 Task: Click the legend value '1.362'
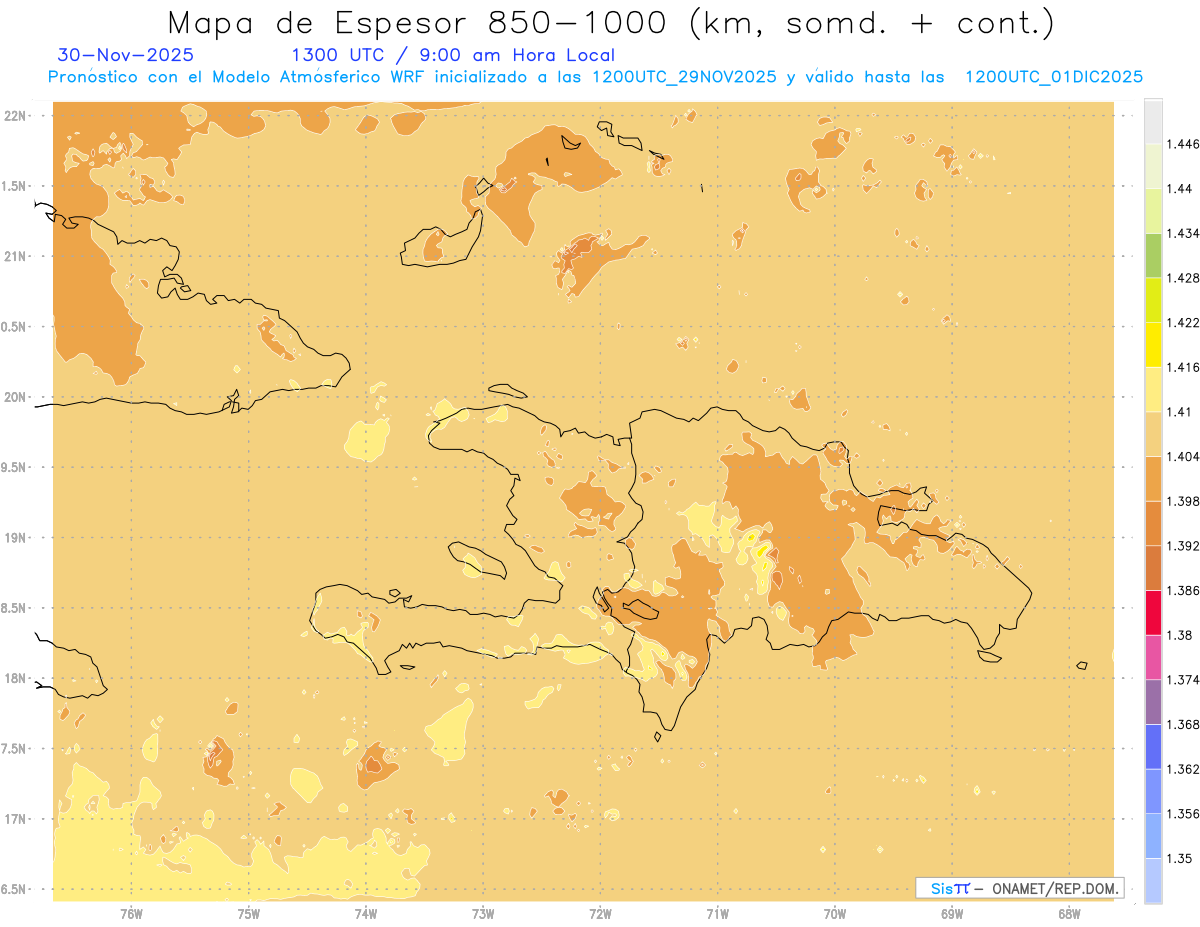click(1183, 769)
